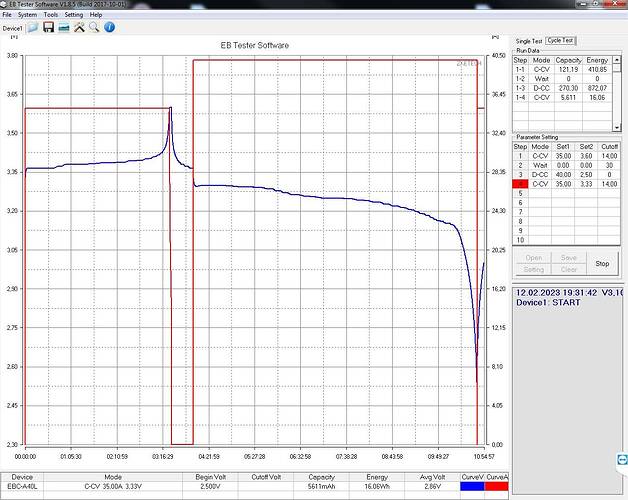Click the 2.500V begin volt cell
This screenshot has height=500, width=628.
(x=210, y=486)
